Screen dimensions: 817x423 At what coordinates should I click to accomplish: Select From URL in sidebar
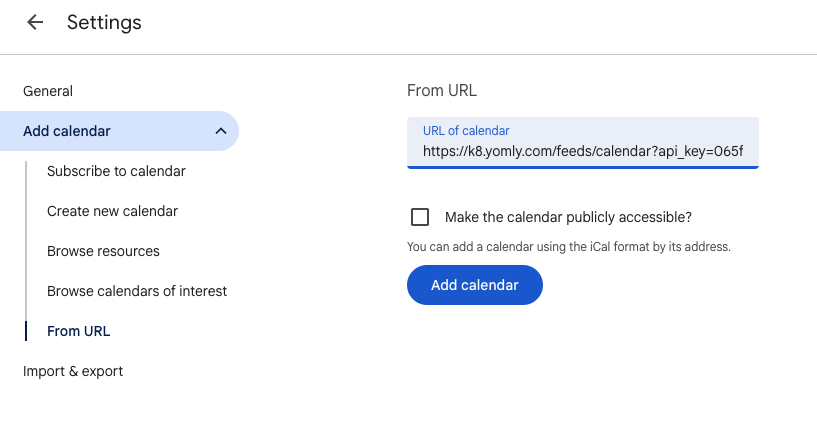tap(78, 331)
